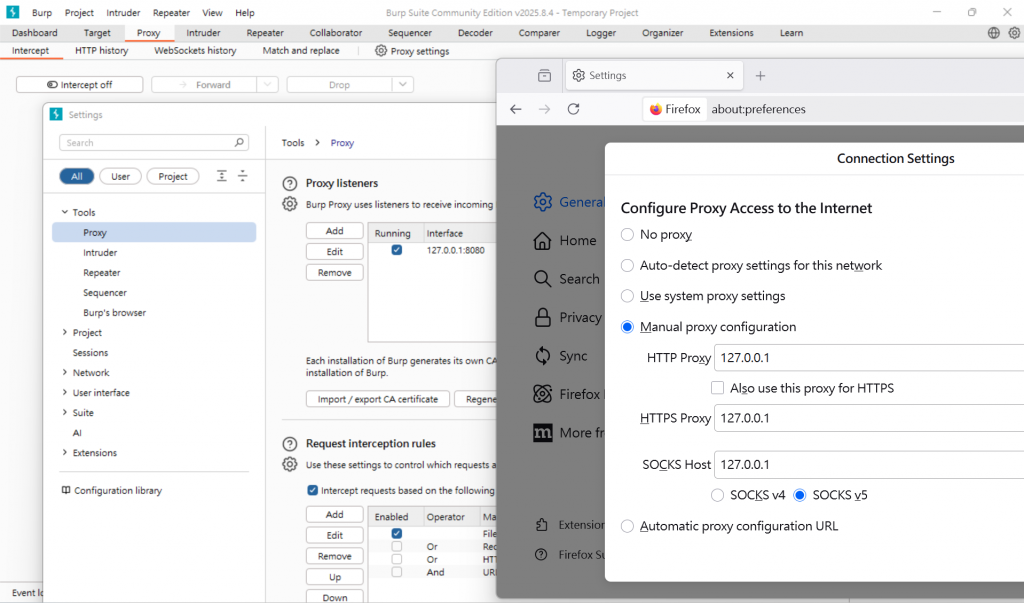1024x603 pixels.
Task: Open the Sync category in Firefox preferences
Action: click(x=543, y=356)
